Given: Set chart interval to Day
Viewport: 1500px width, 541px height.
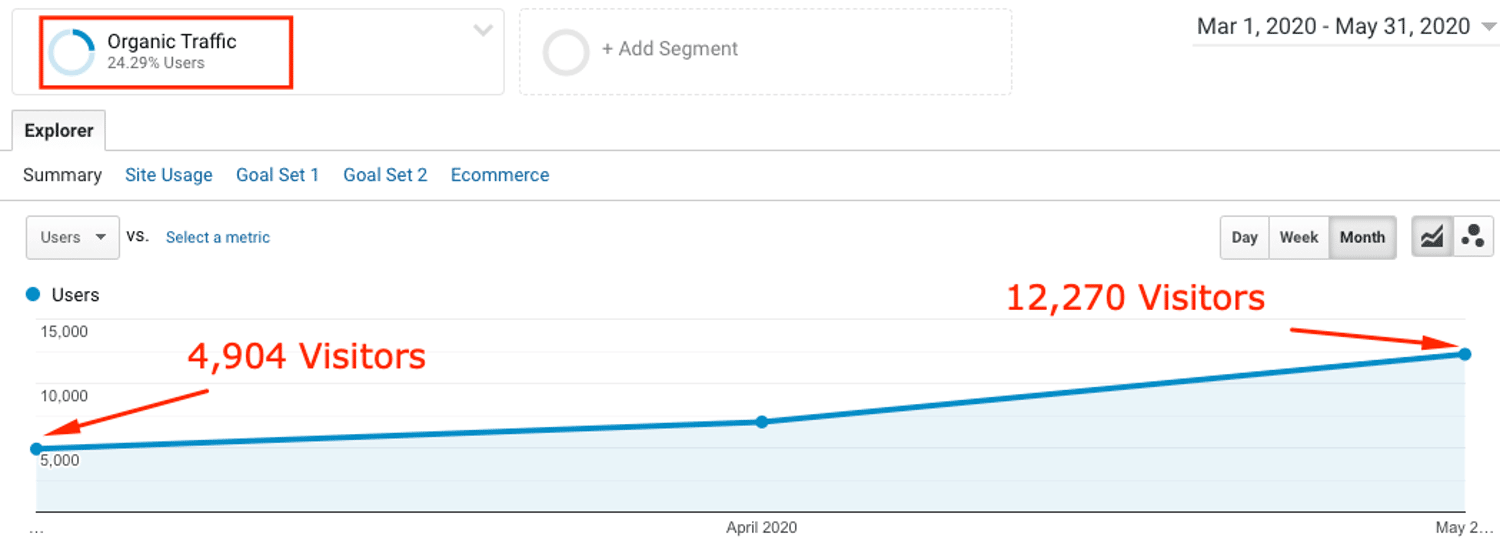Looking at the screenshot, I should coord(1244,237).
